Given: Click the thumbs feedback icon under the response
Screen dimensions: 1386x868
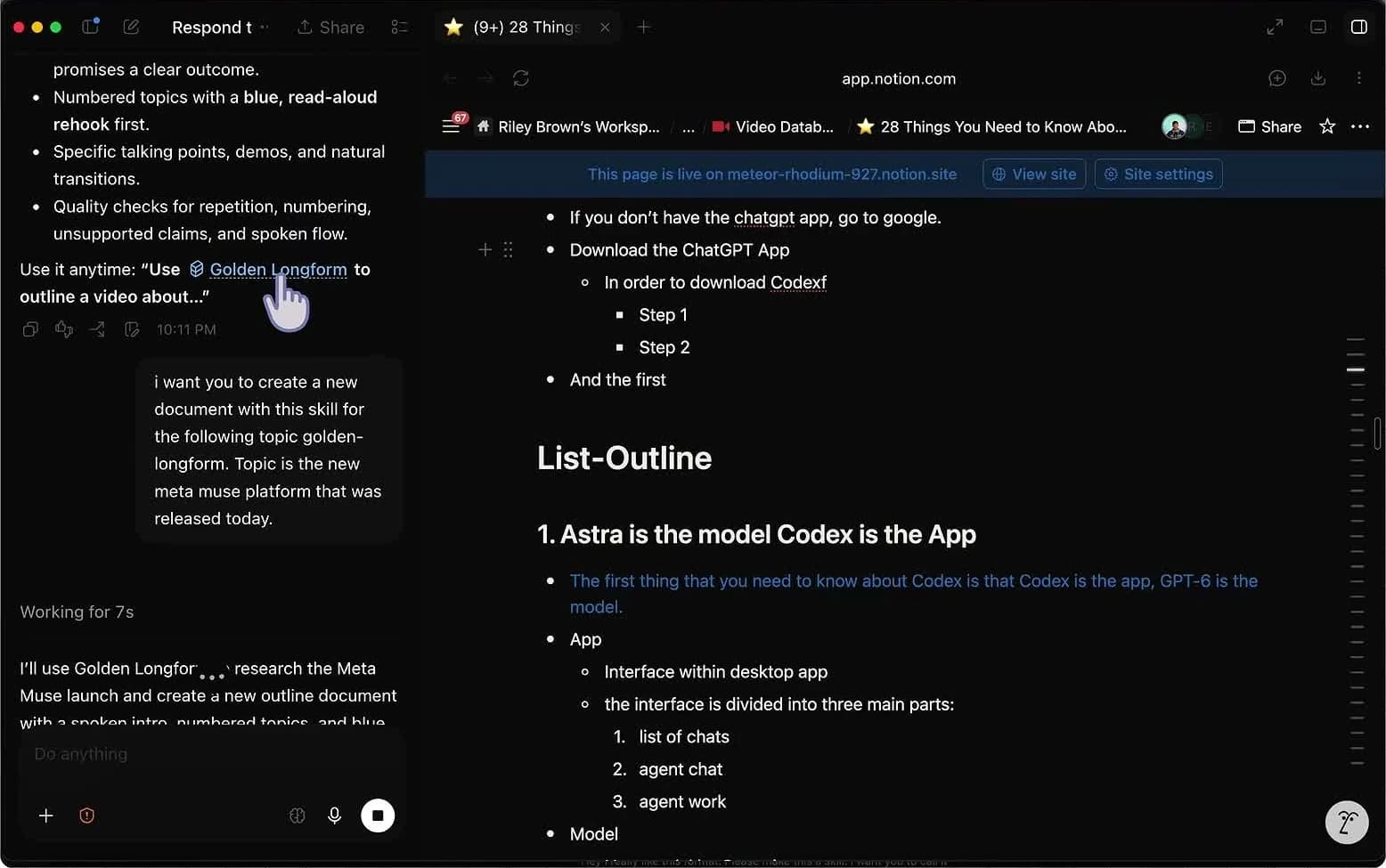Looking at the screenshot, I should [x=64, y=329].
